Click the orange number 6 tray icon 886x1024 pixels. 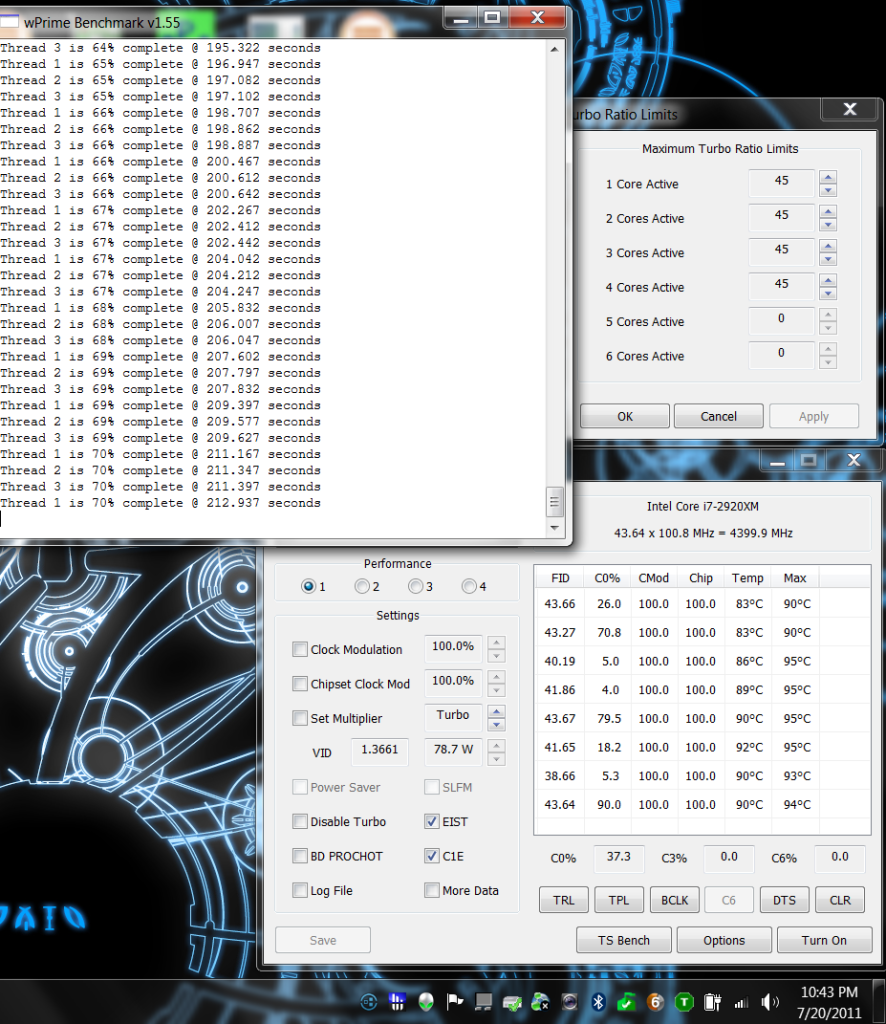click(655, 1001)
